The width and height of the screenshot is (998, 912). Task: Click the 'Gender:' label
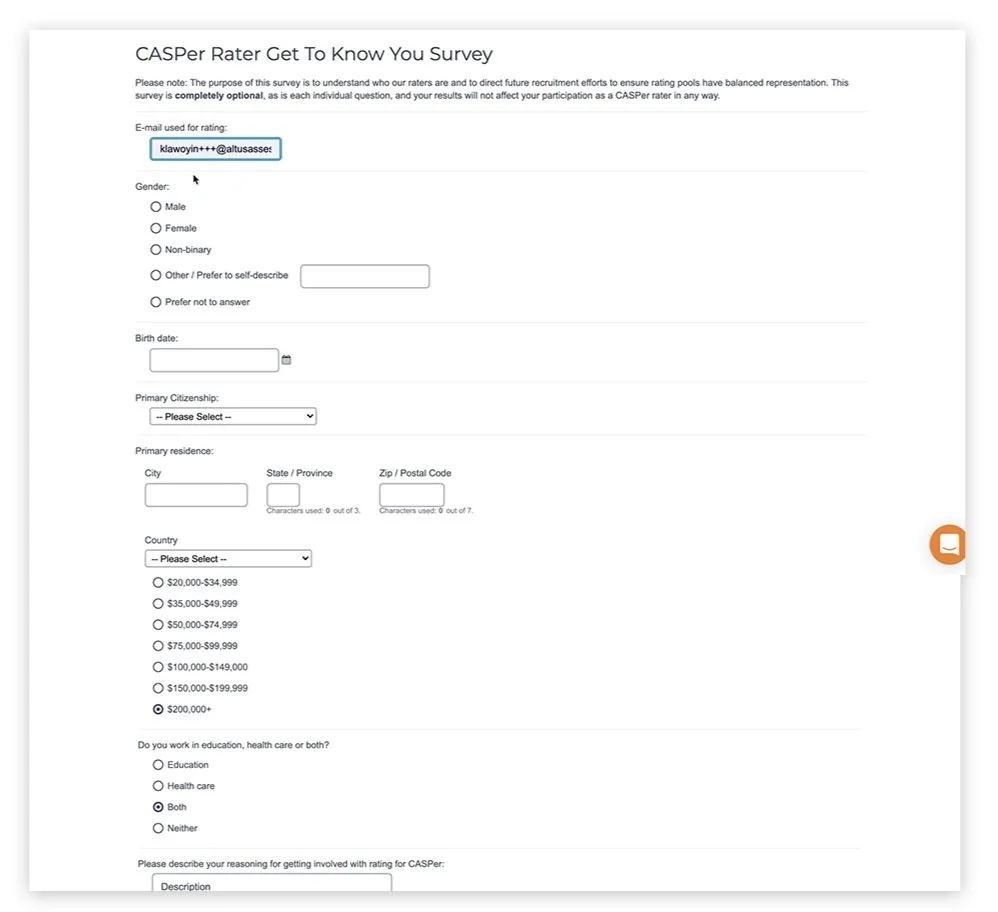(152, 186)
